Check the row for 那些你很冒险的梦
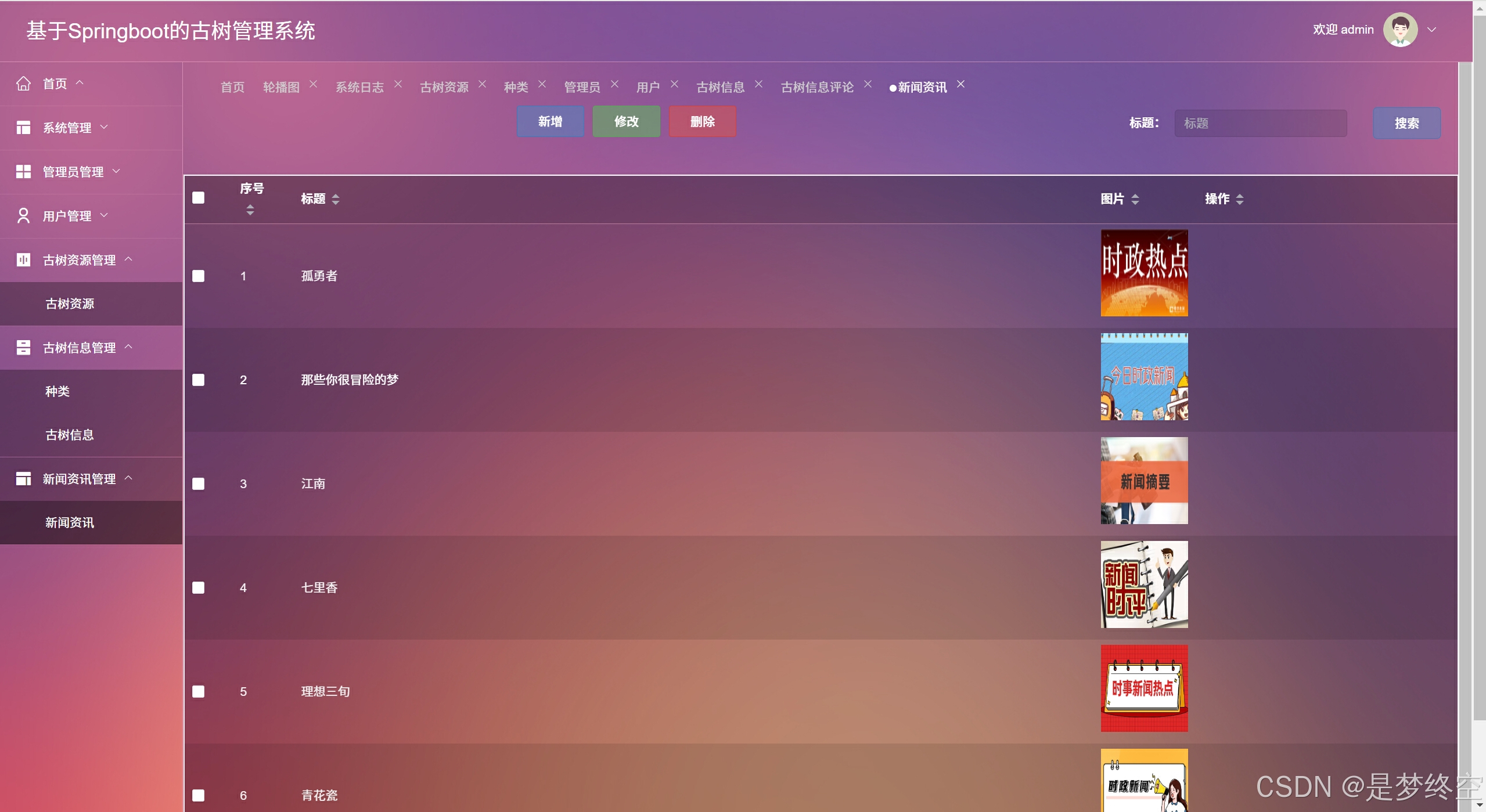This screenshot has height=812, width=1486. tap(198, 380)
